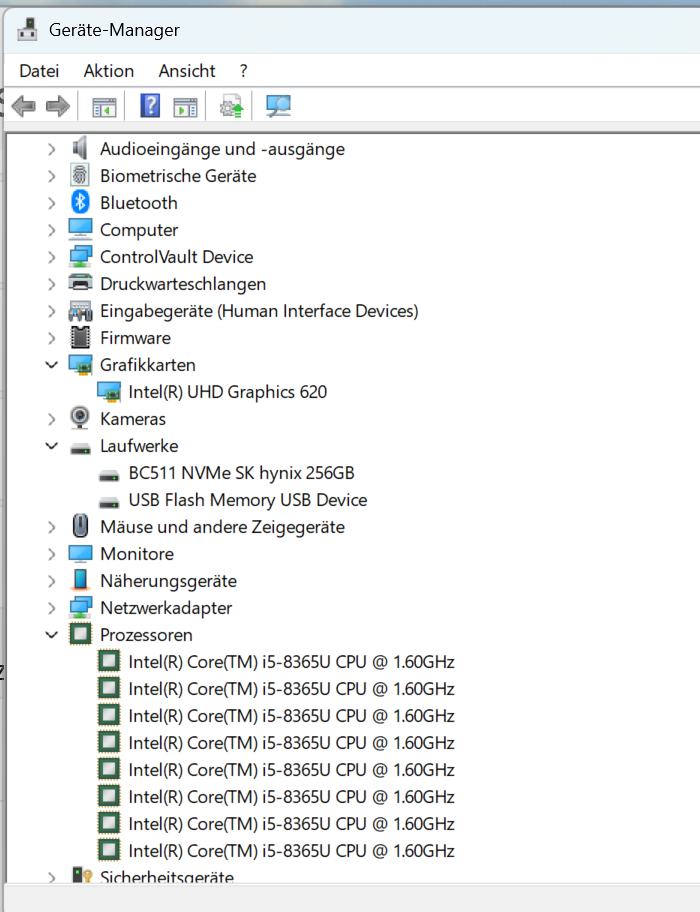This screenshot has width=700, height=912.
Task: Select the Näherungsgeräte label
Action: 169,581
